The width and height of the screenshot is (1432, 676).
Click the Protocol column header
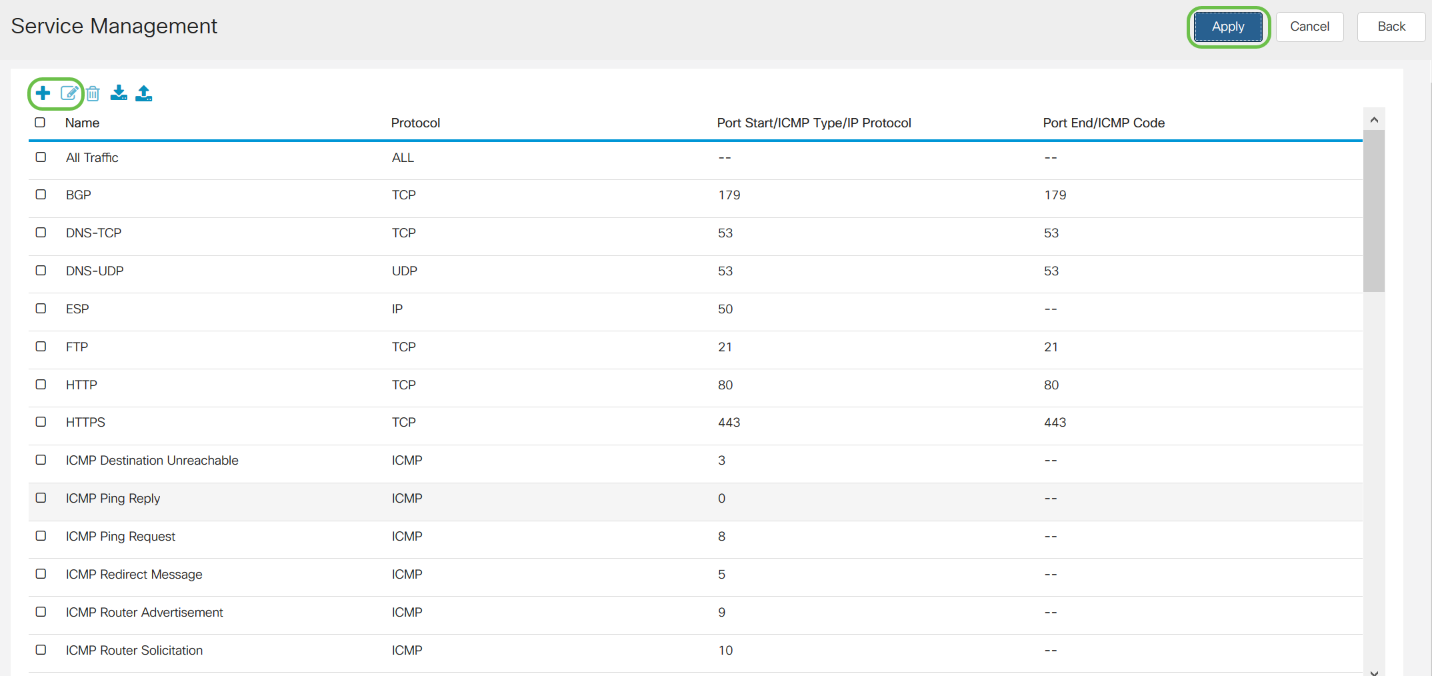pyautogui.click(x=415, y=123)
